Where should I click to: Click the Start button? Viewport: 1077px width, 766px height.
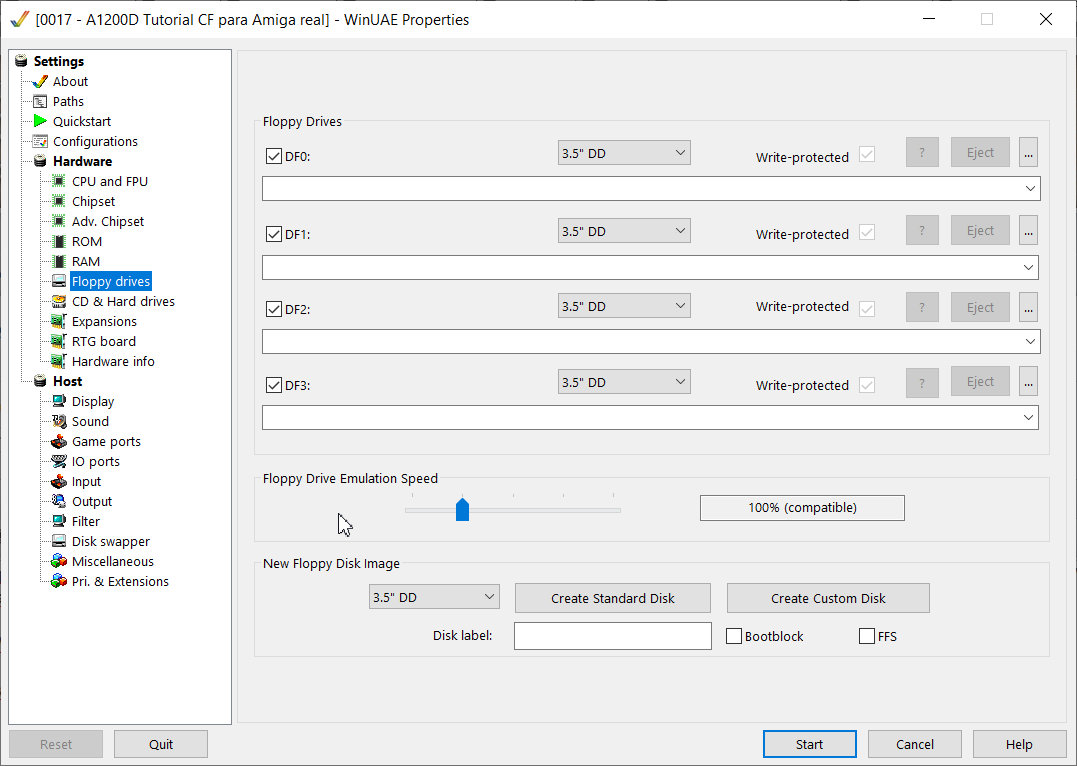(x=810, y=744)
